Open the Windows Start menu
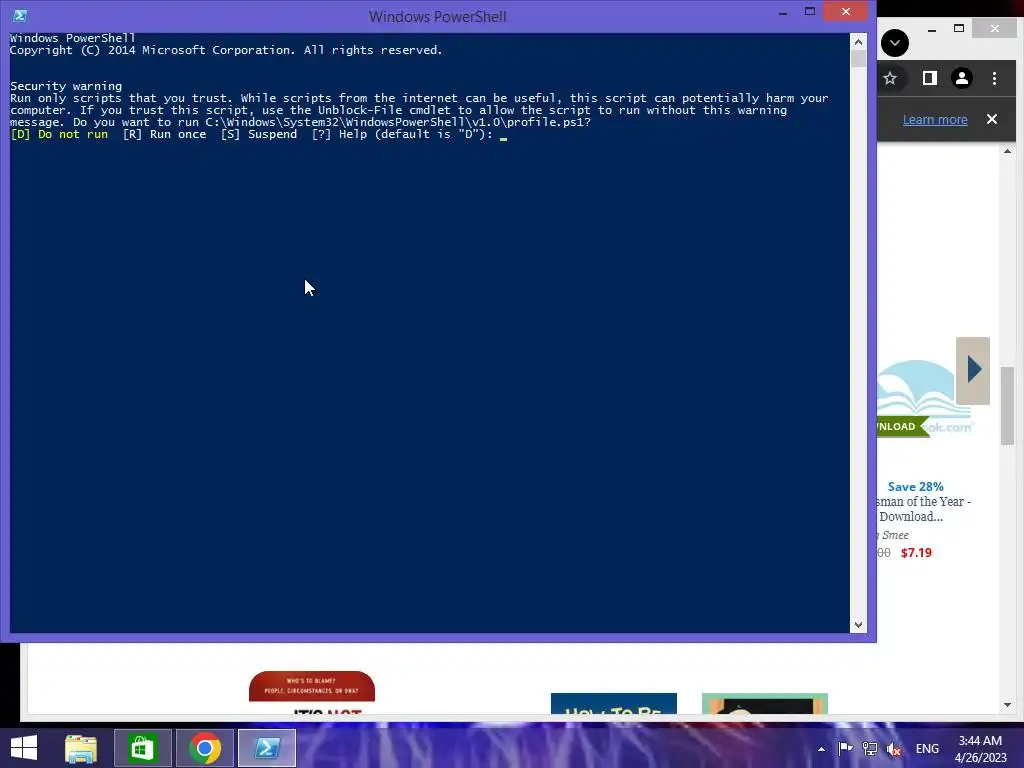This screenshot has width=1024, height=768. tap(24, 748)
